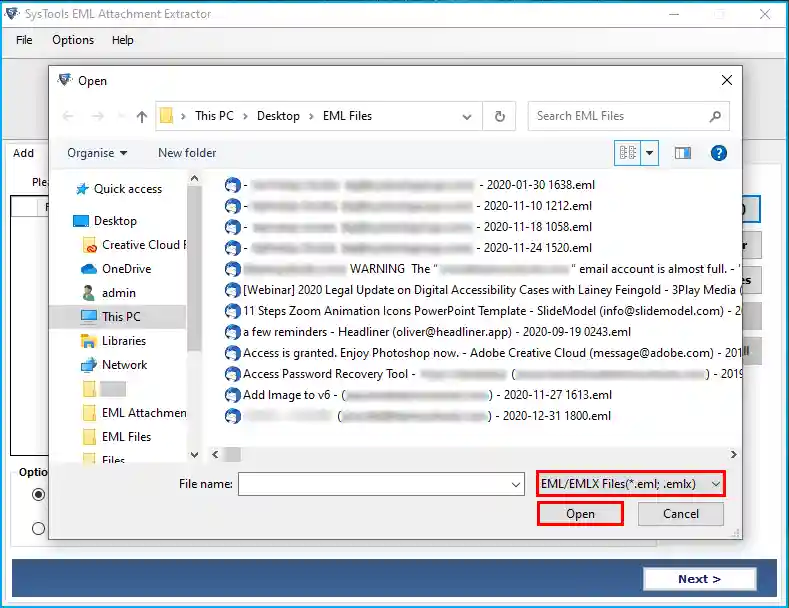Select the file dated 2020-11-24 1520.eml
Image resolution: width=789 pixels, height=608 pixels.
tap(408, 248)
